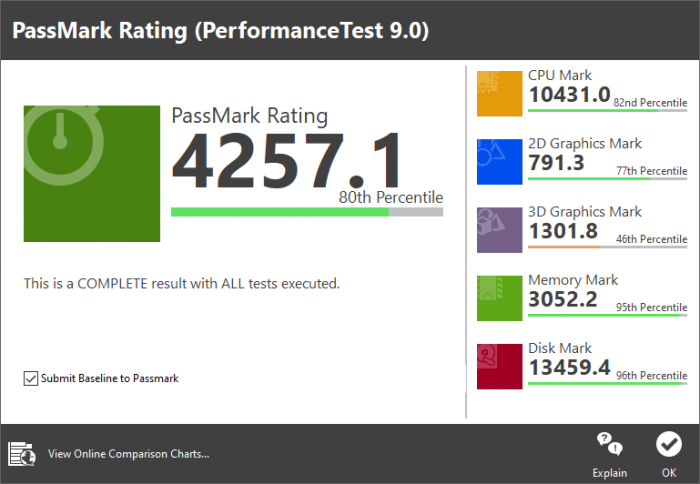Click the PassMark Rating percentile progress bar
The image size is (700, 484).
[x=306, y=212]
